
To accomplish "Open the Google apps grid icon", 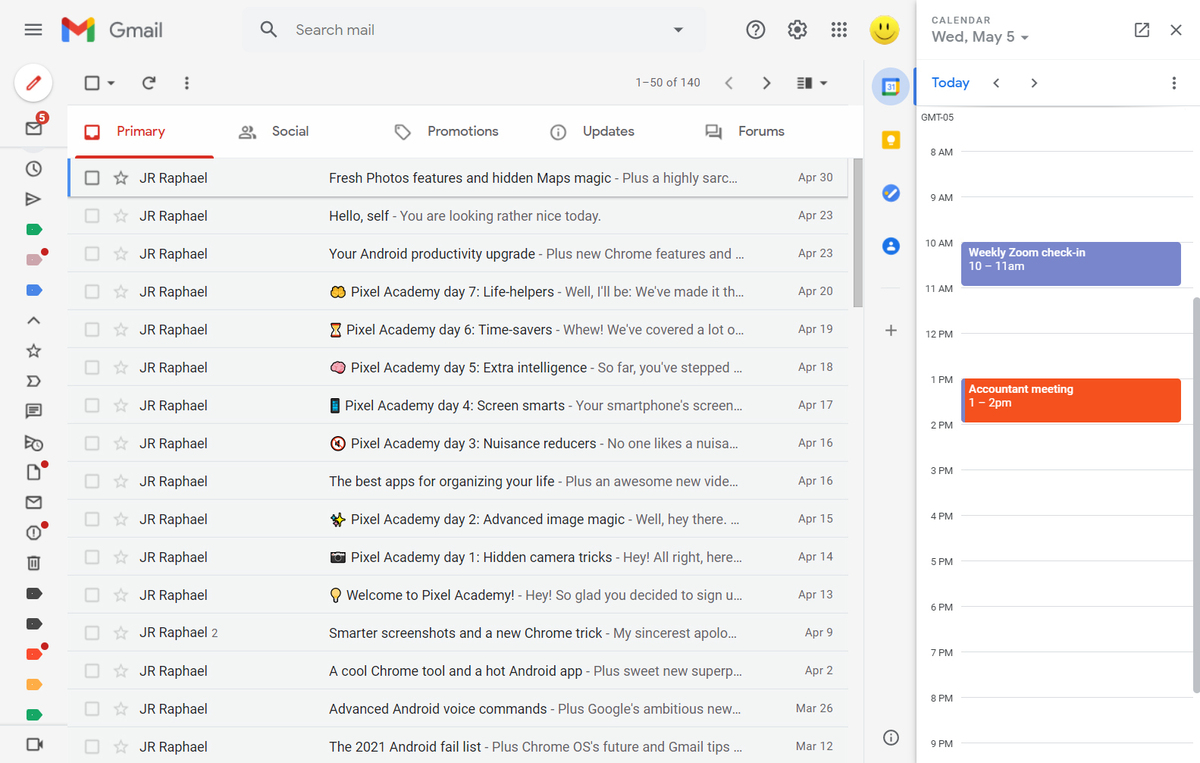I will pos(839,30).
